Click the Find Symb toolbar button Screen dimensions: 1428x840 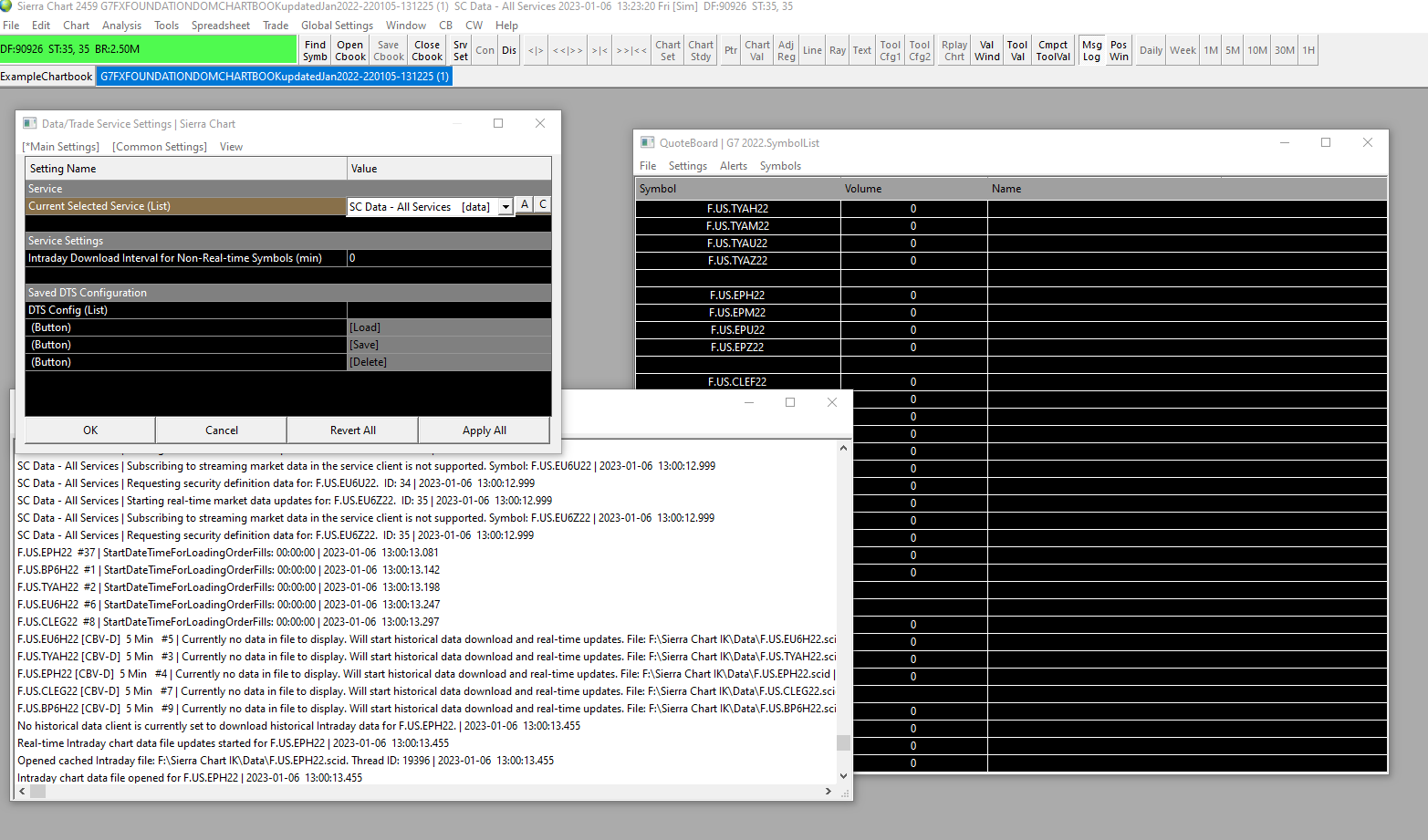click(x=315, y=51)
